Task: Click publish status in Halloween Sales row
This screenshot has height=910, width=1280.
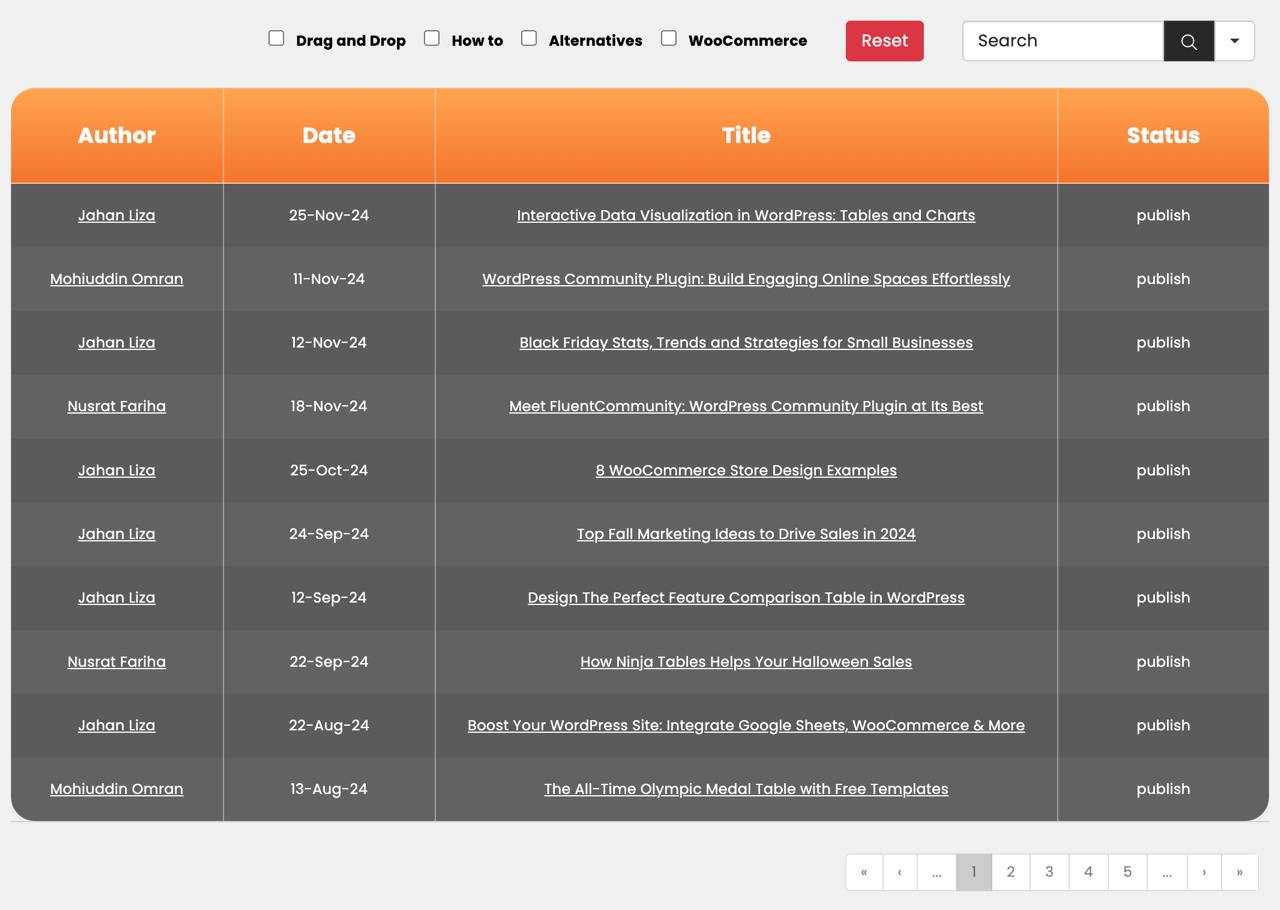Action: pos(1163,661)
